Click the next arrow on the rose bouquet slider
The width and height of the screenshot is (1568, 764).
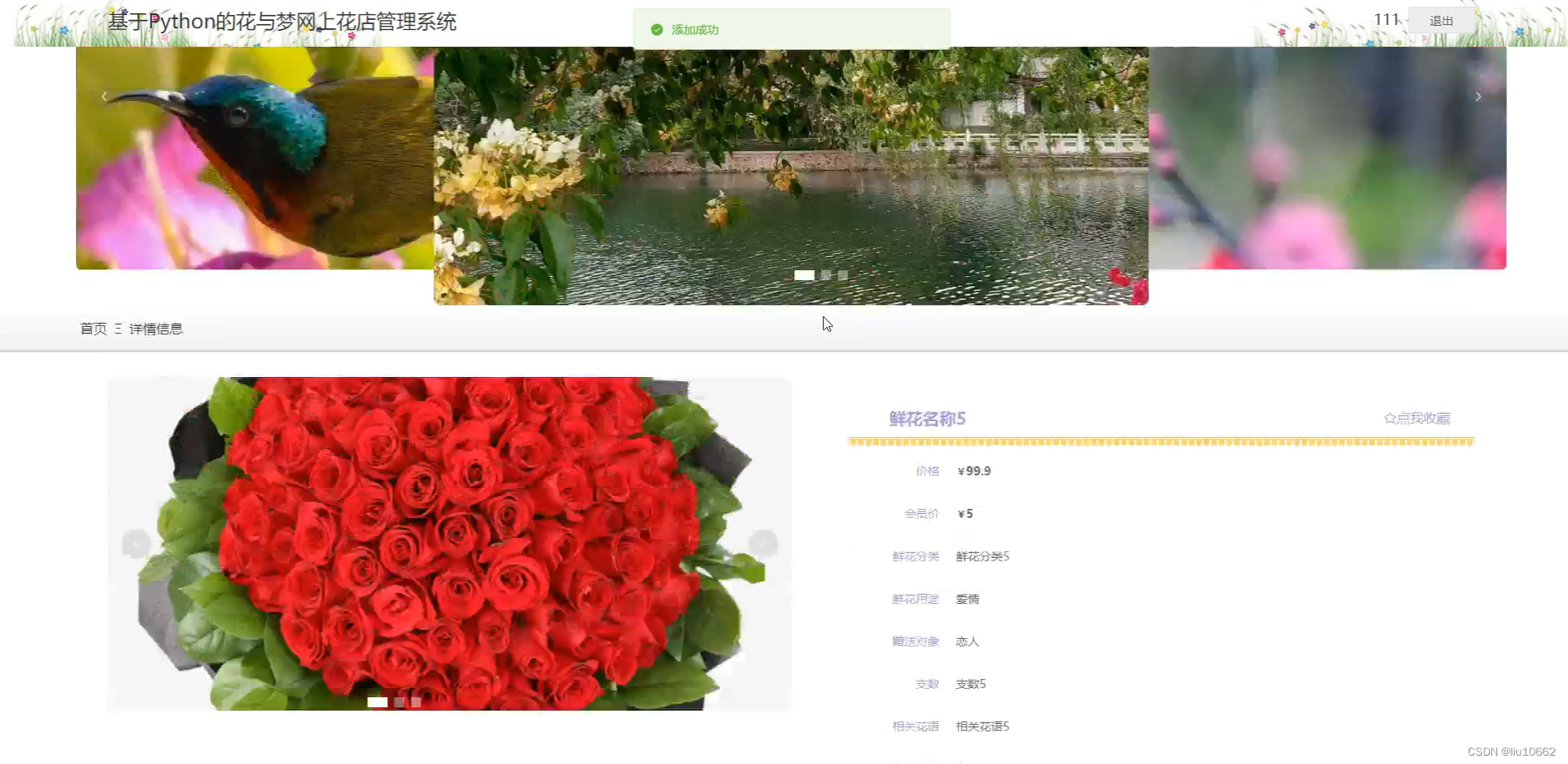[x=762, y=544]
